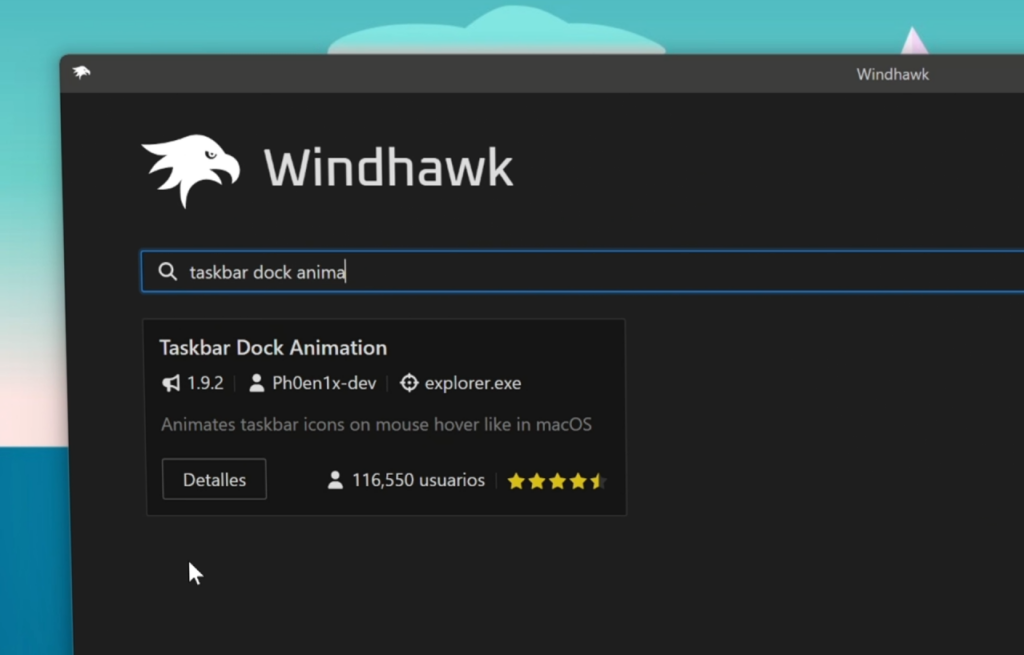Image resolution: width=1024 pixels, height=655 pixels.
Task: Click the explorer.exe process label
Action: click(x=473, y=383)
